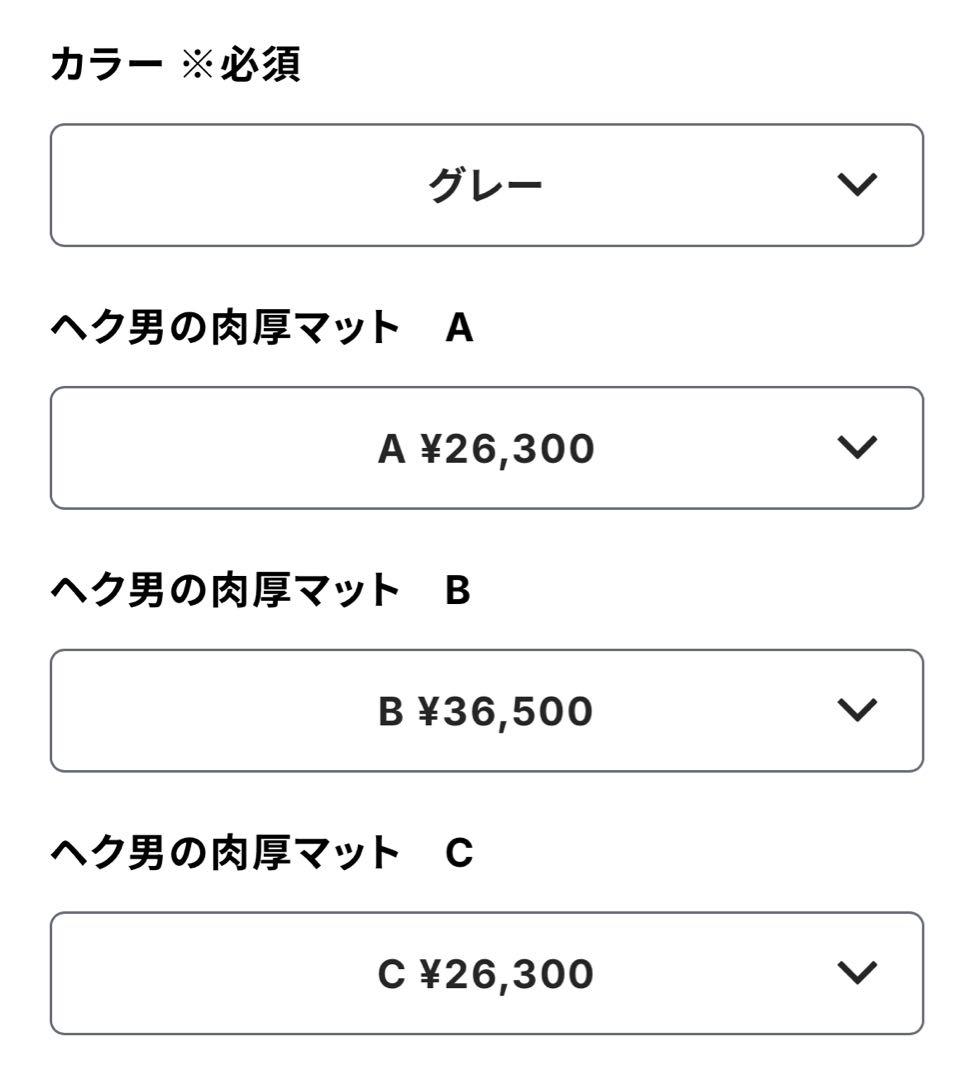Viewport: 975px width, 1080px height.
Task: Click the selected B ¥36,500 value text
Action: pyautogui.click(x=486, y=711)
